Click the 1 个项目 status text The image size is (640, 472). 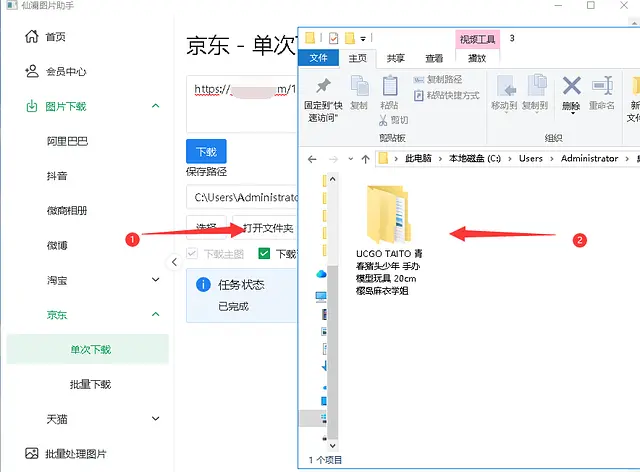[x=325, y=460]
